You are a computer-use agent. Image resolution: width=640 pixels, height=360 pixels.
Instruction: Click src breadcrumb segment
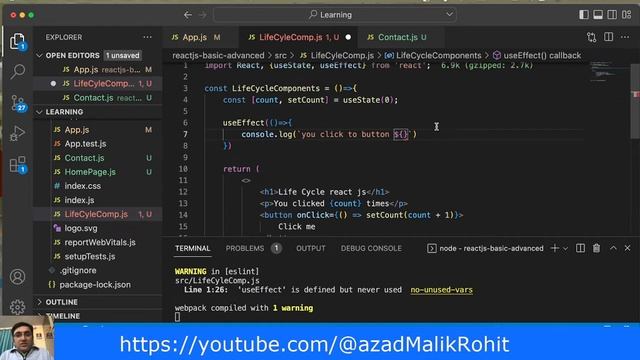(280, 56)
